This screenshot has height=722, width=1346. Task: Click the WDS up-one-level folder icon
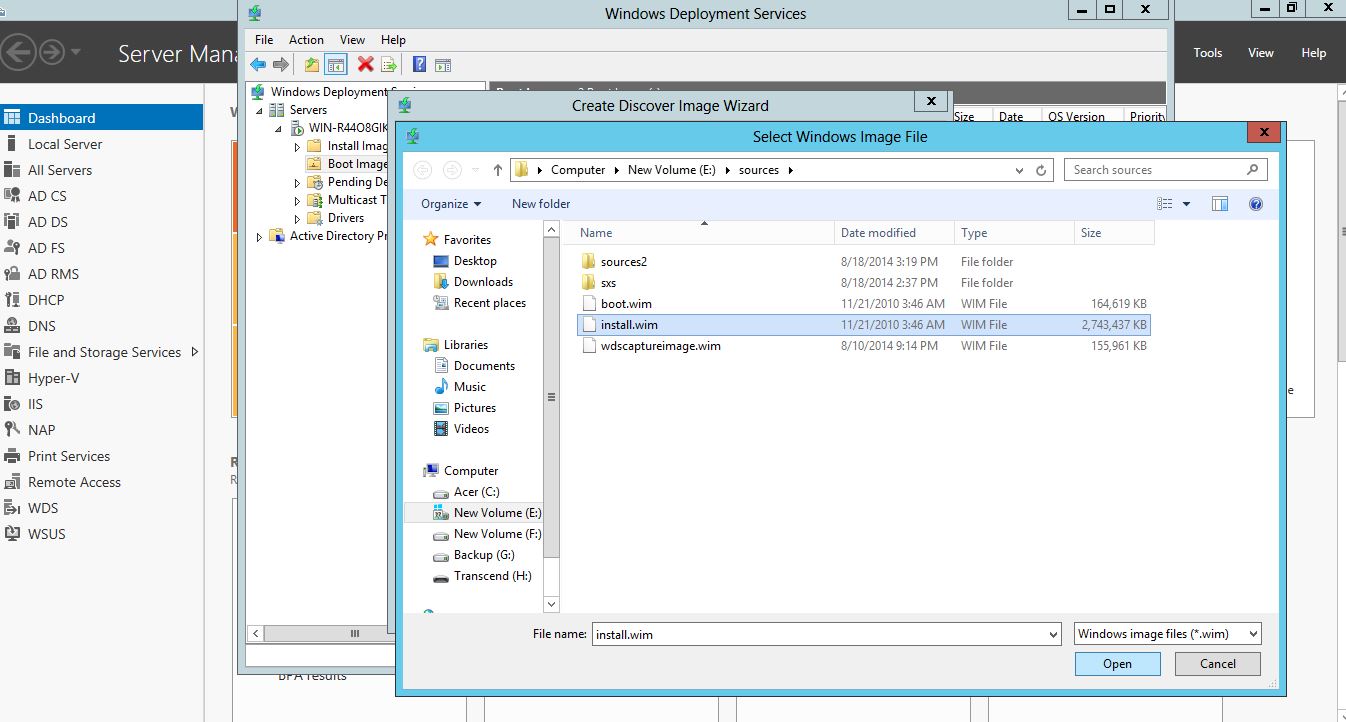click(312, 65)
